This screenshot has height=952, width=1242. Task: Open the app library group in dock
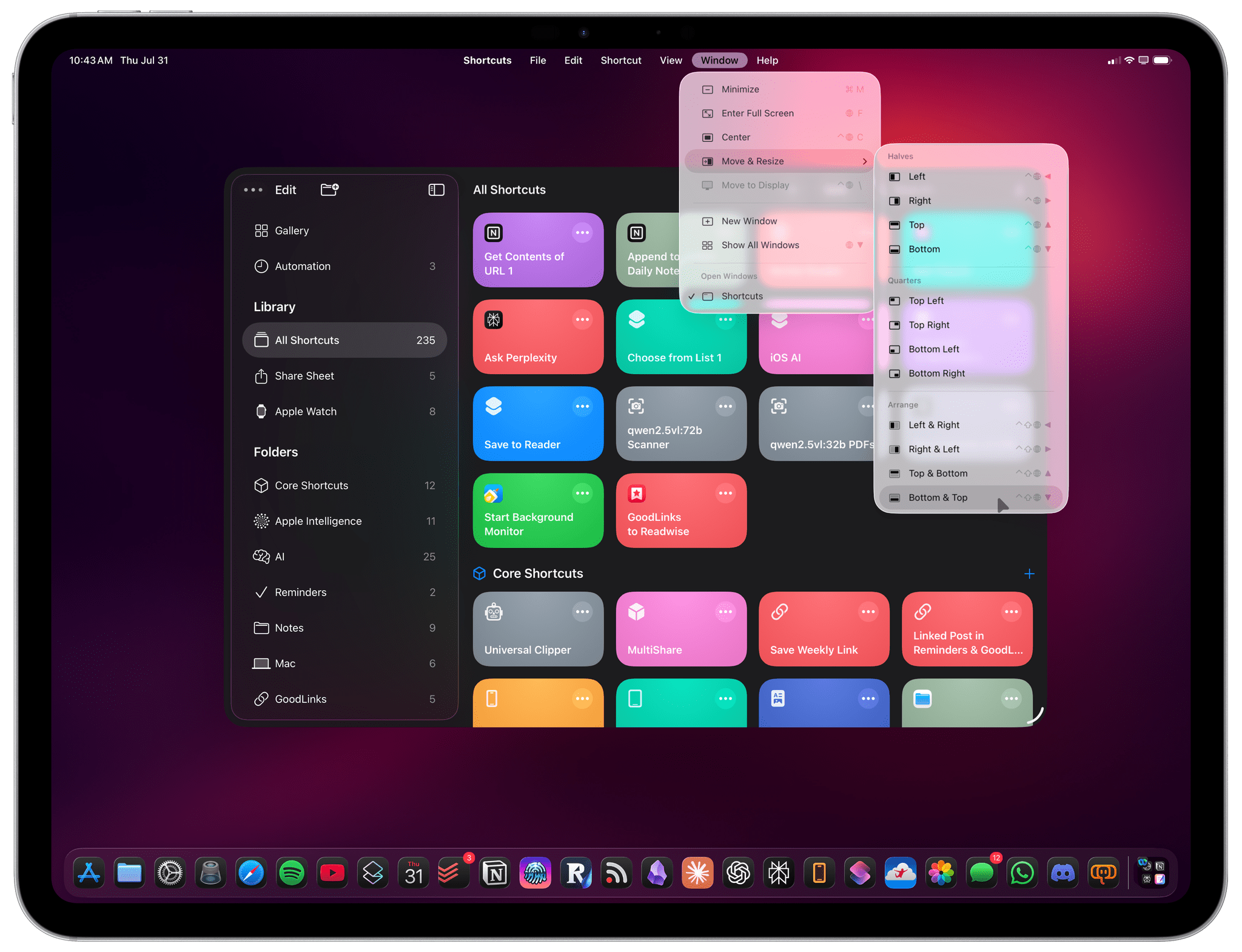tap(1152, 874)
